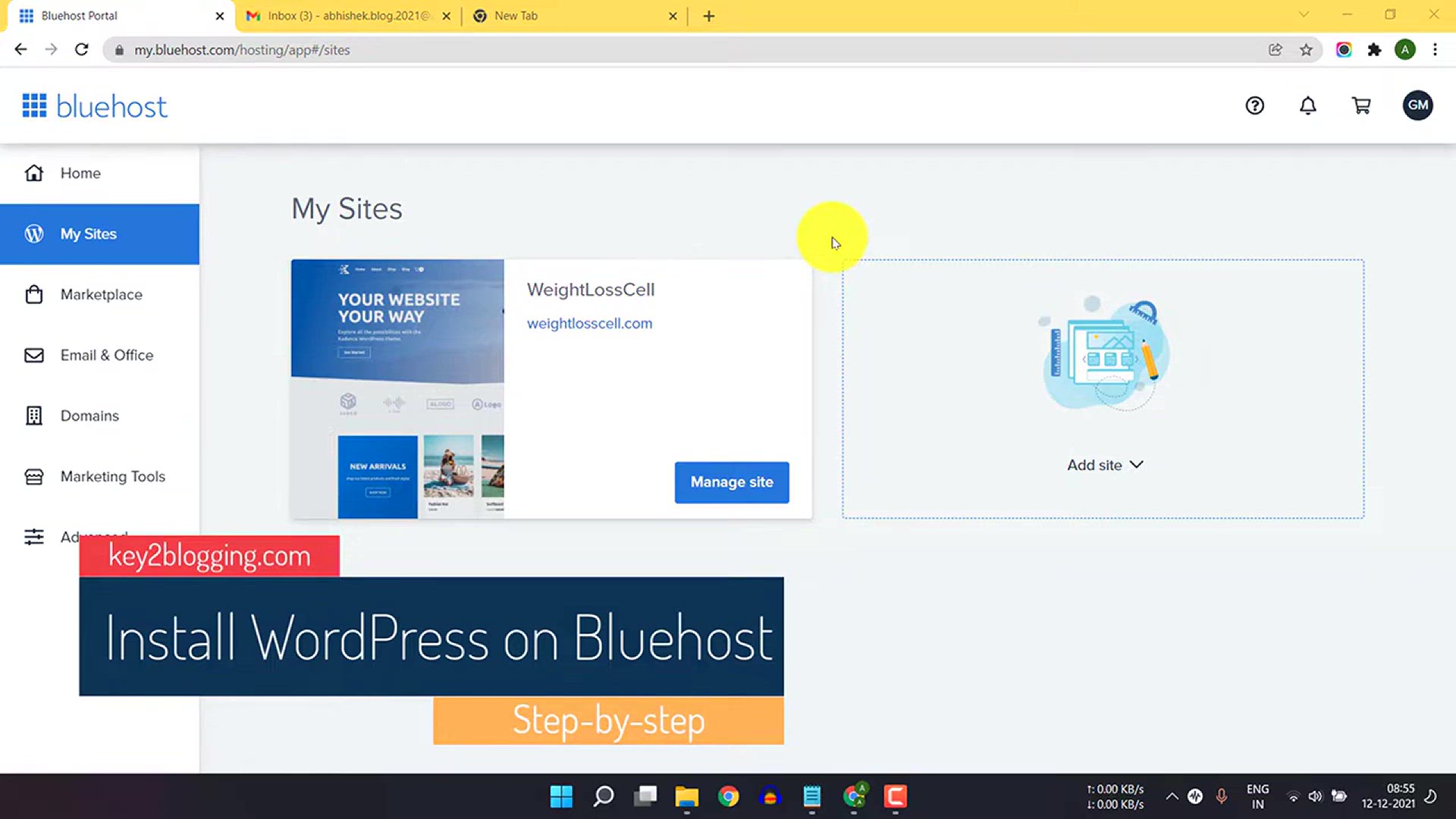Open the Chrome profile avatar A
Image resolution: width=1456 pixels, height=819 pixels.
tap(1405, 49)
